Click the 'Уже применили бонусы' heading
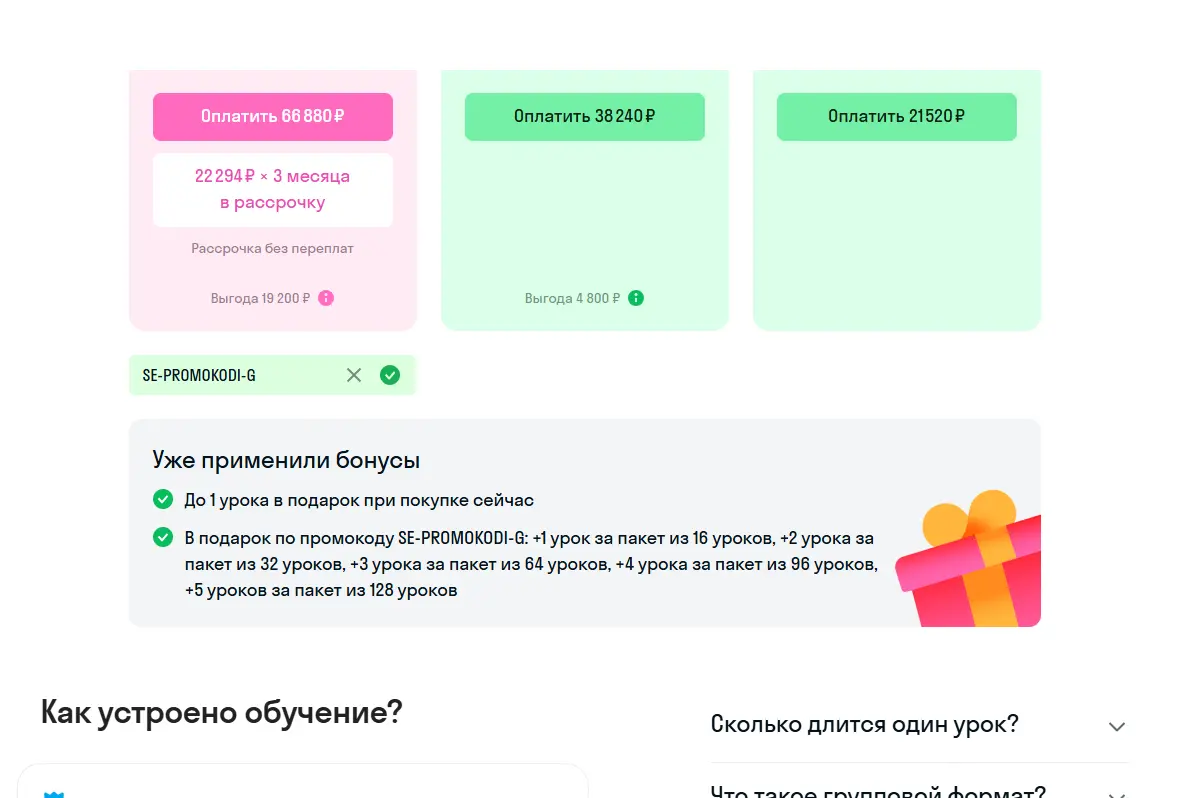The width and height of the screenshot is (1195, 798). point(286,460)
